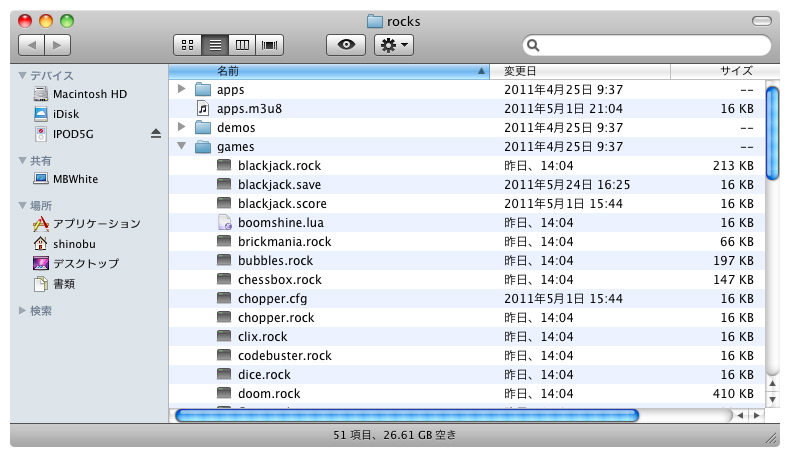Switch to column view
This screenshot has height=457, width=790.
(241, 45)
